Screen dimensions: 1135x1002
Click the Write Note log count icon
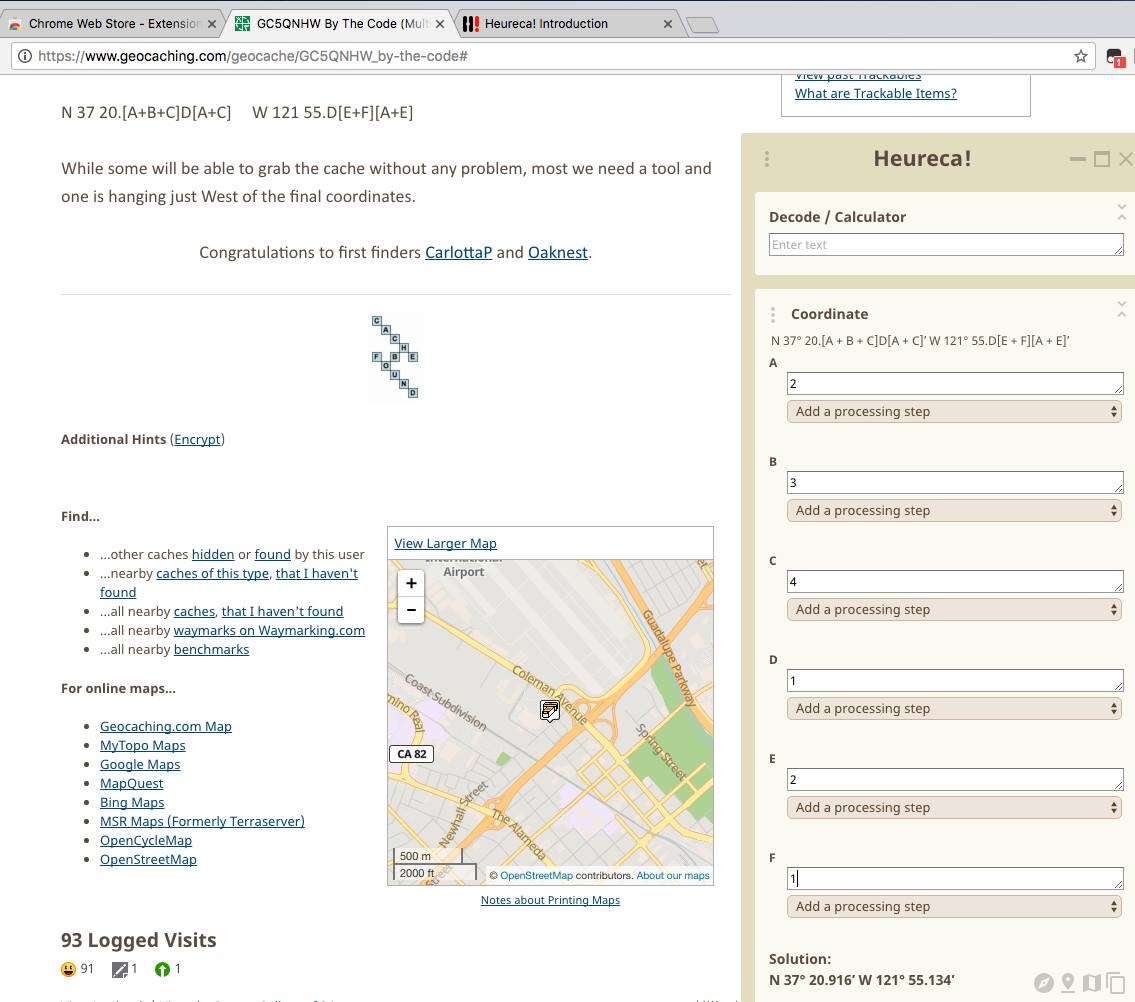click(x=119, y=969)
